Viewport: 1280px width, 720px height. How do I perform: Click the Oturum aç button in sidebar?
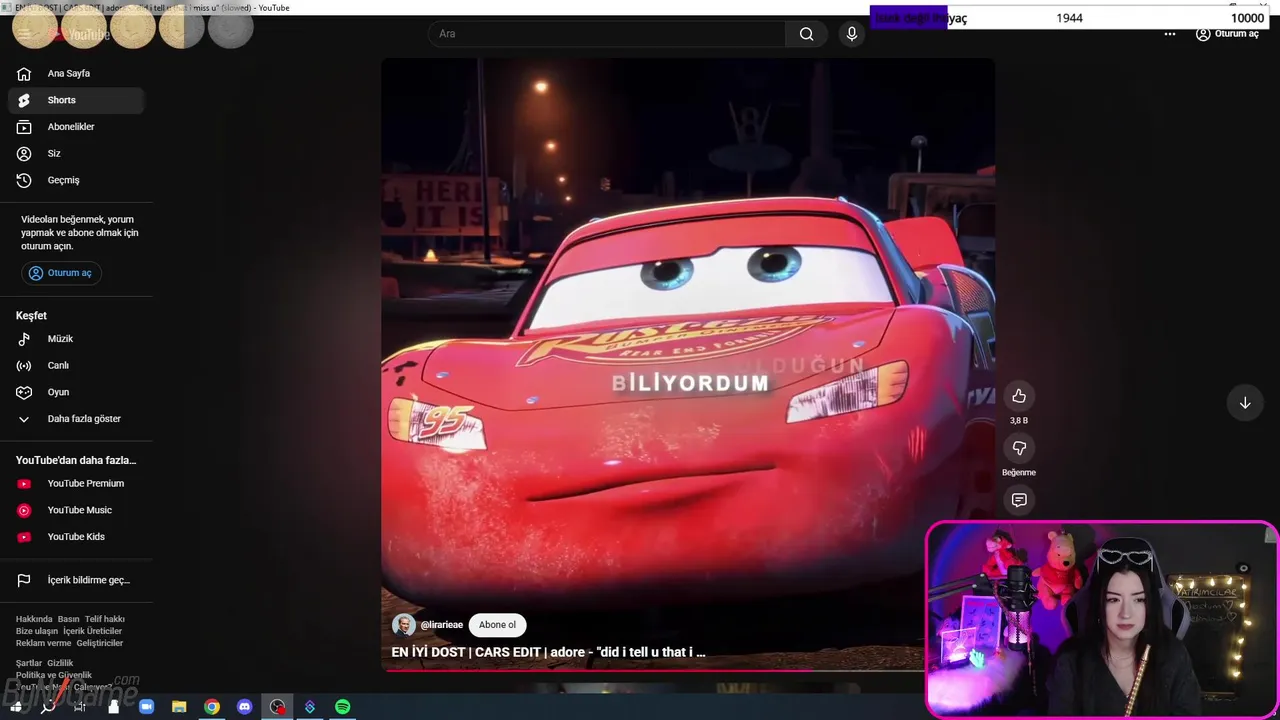pos(62,273)
